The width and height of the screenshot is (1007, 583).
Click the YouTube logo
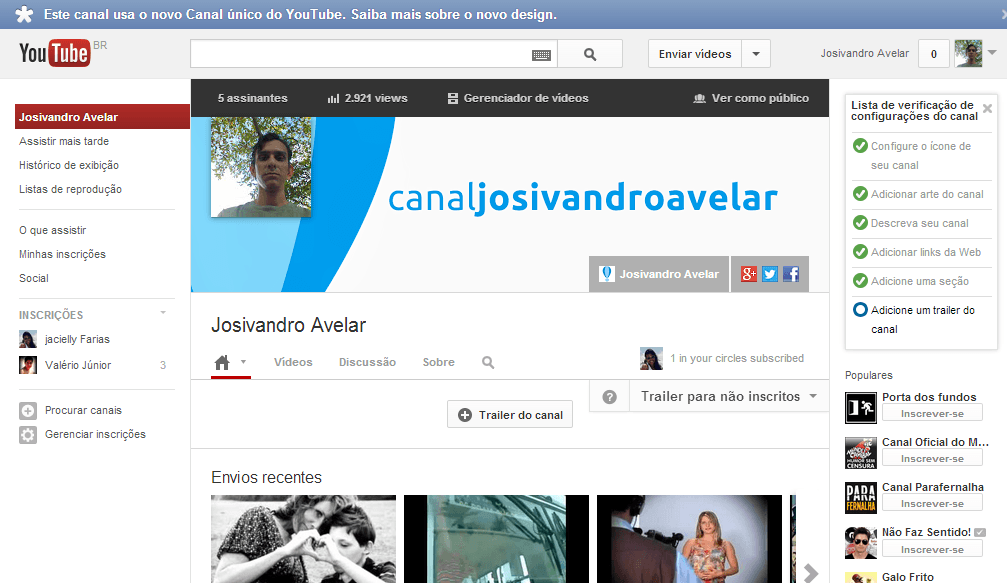(x=55, y=53)
